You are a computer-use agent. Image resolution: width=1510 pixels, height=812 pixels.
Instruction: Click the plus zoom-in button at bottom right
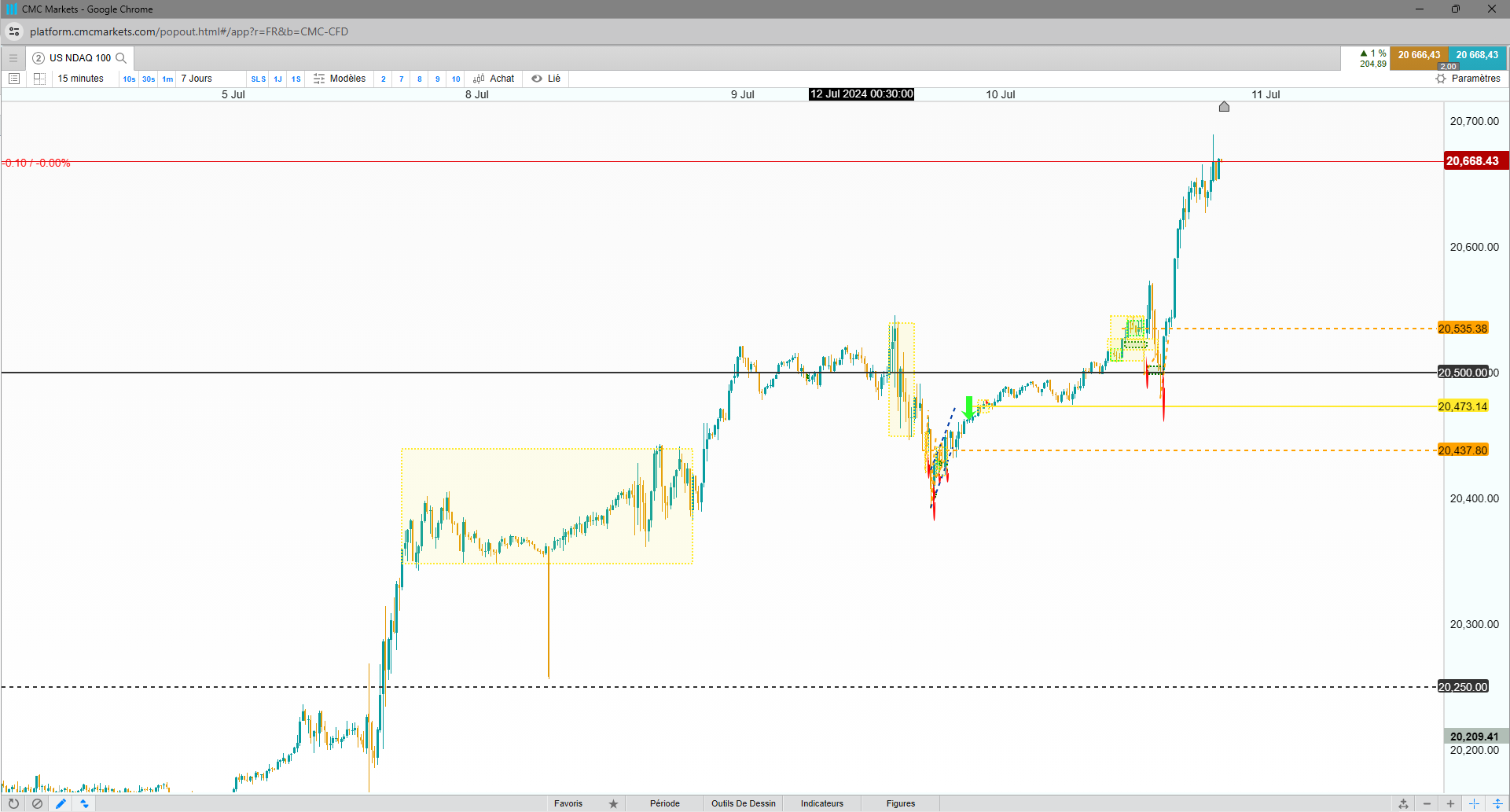(1450, 803)
